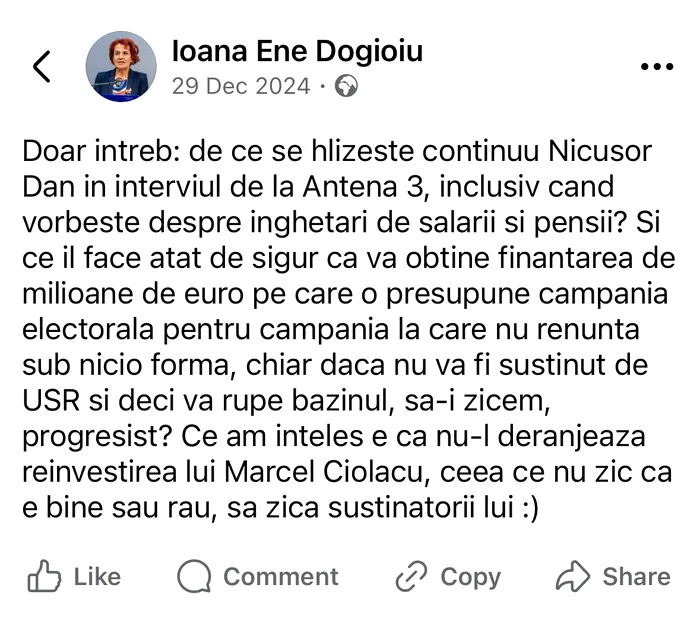Click the Copy text label
This screenshot has width=700, height=619.
coord(471,578)
